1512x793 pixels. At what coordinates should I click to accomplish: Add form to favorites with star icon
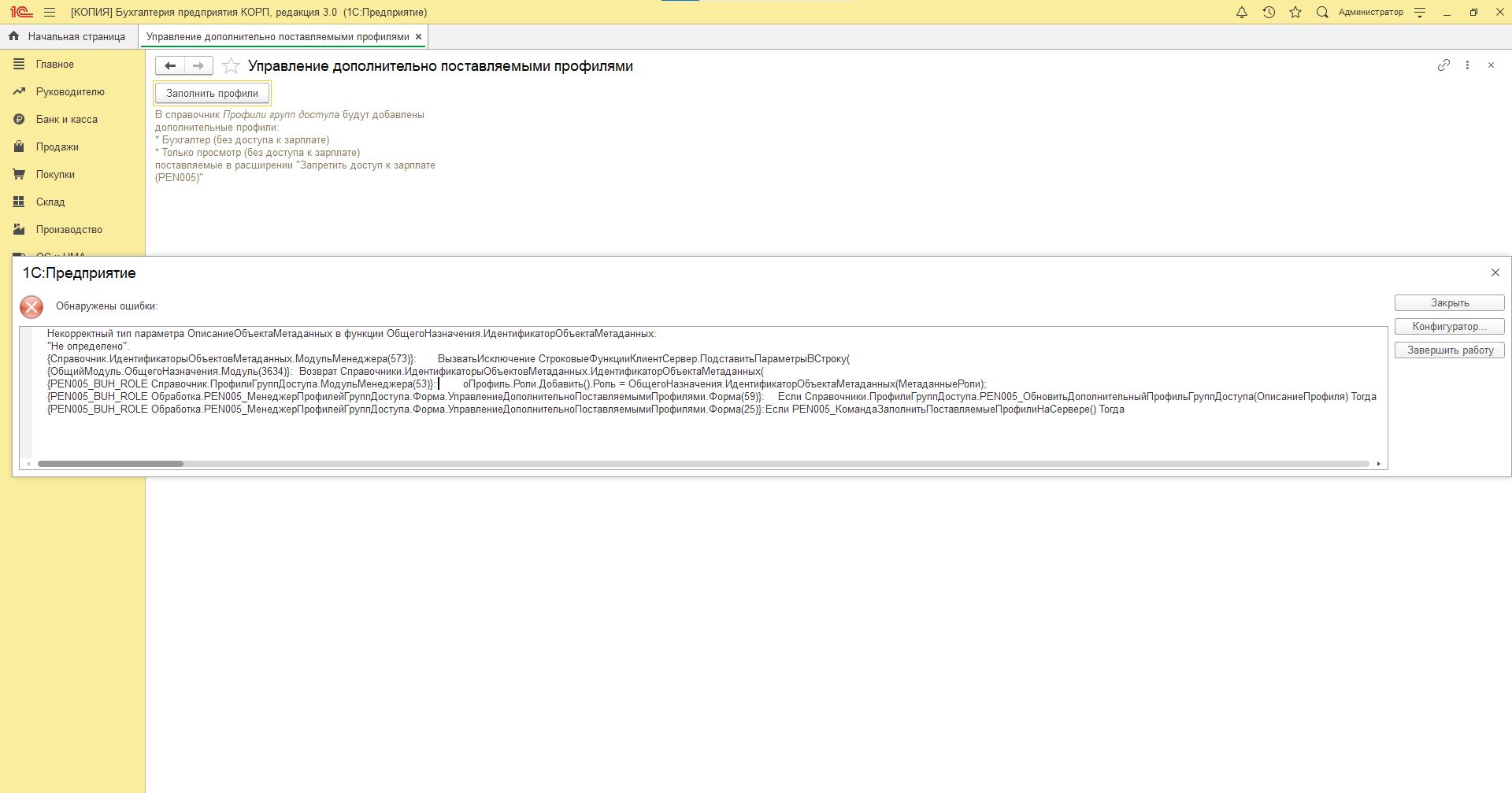pos(231,66)
